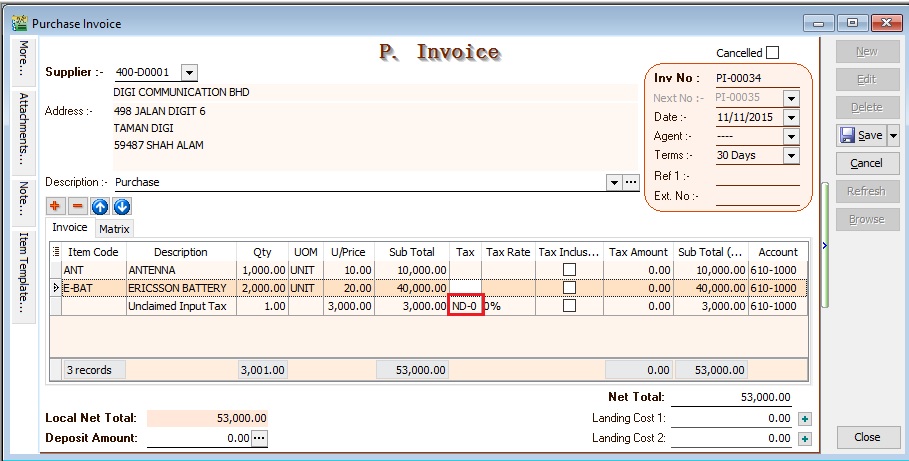Expand the Supplier code dropdown

190,72
